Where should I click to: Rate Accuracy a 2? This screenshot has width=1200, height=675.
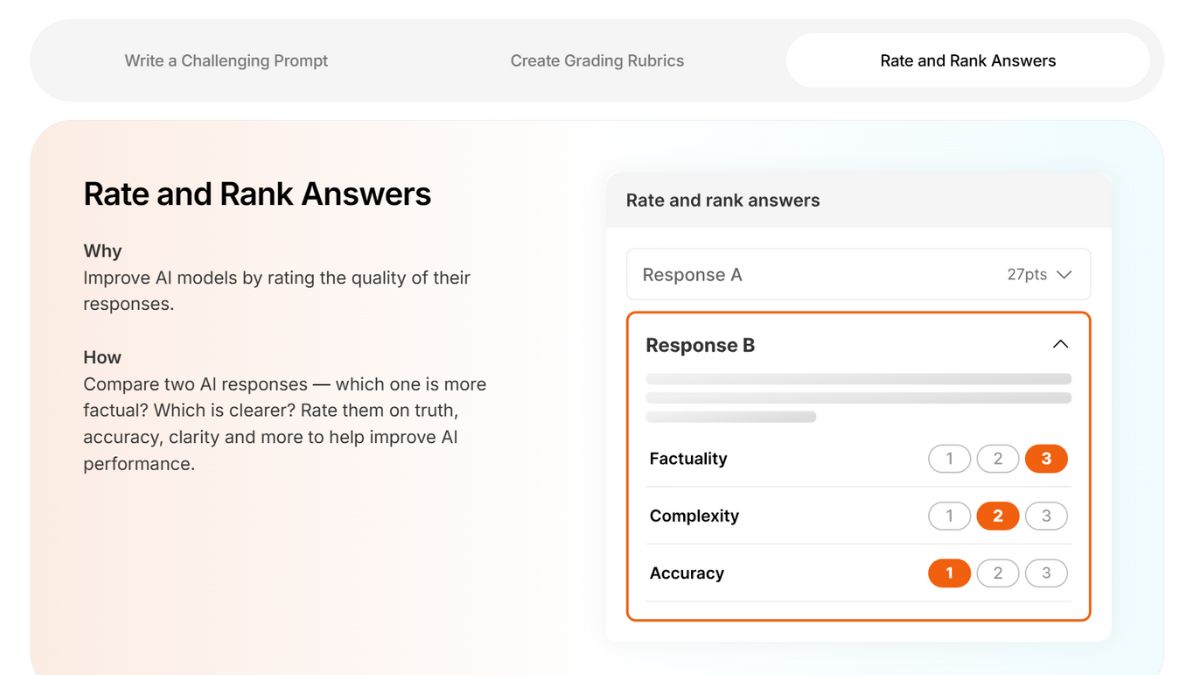[x=997, y=572]
